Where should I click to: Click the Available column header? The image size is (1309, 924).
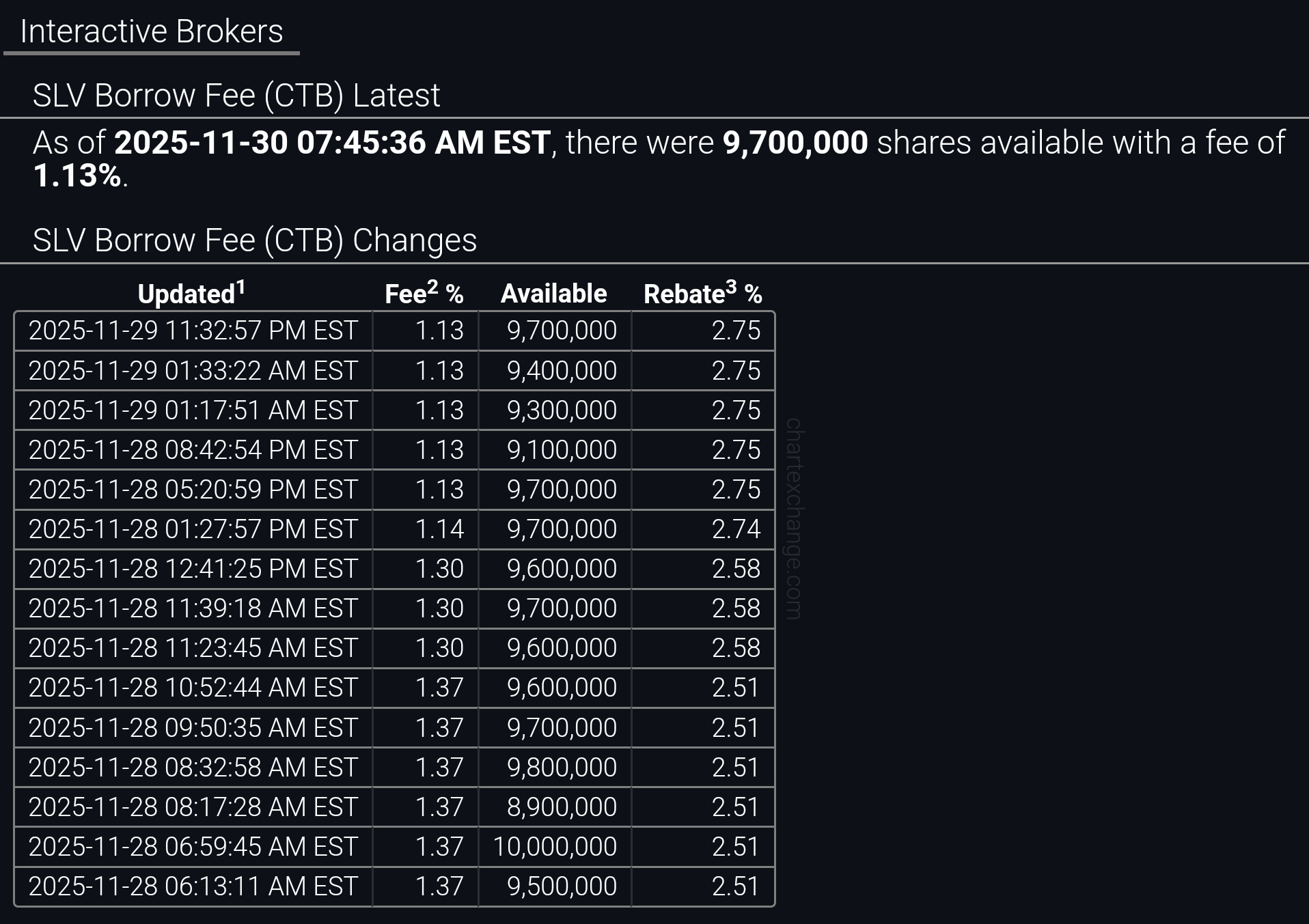pos(553,294)
